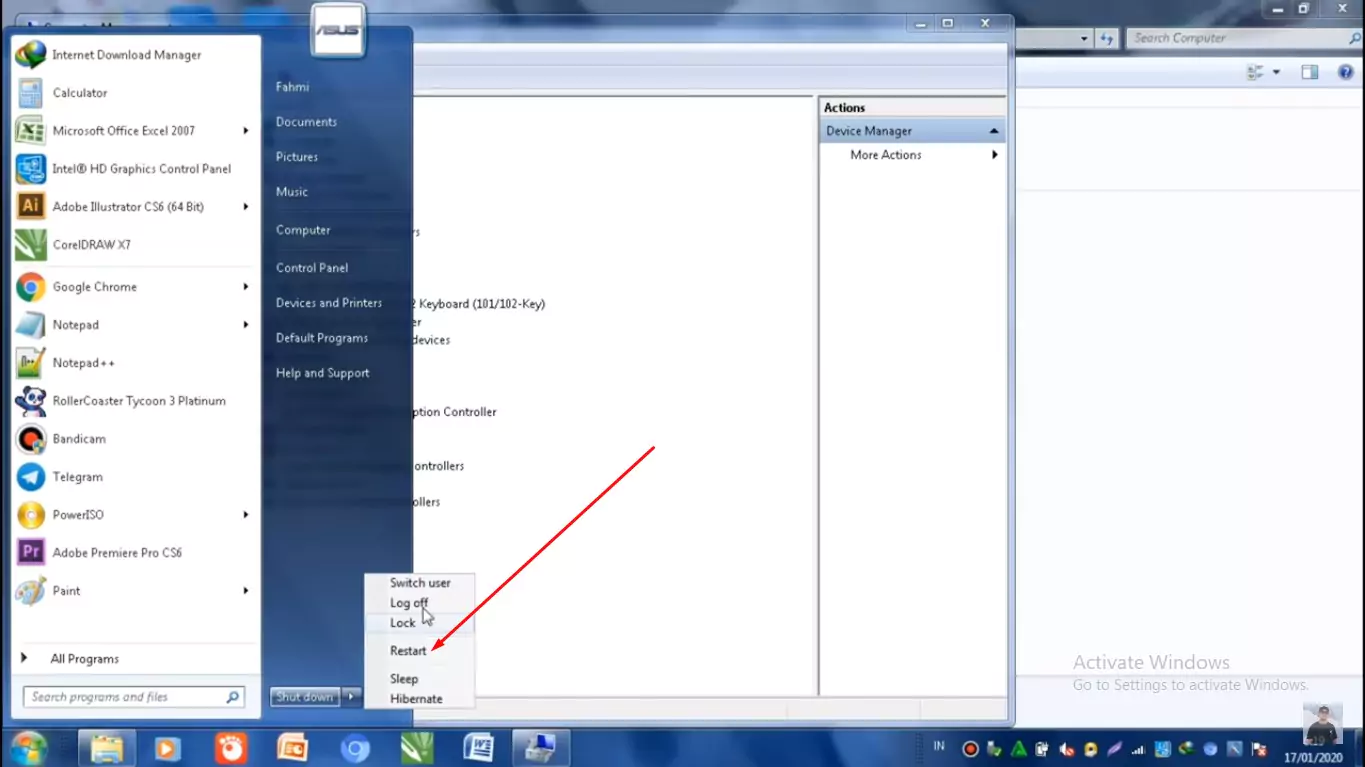The height and width of the screenshot is (767, 1365).
Task: Click the muted volume tray icon
Action: [1068, 749]
